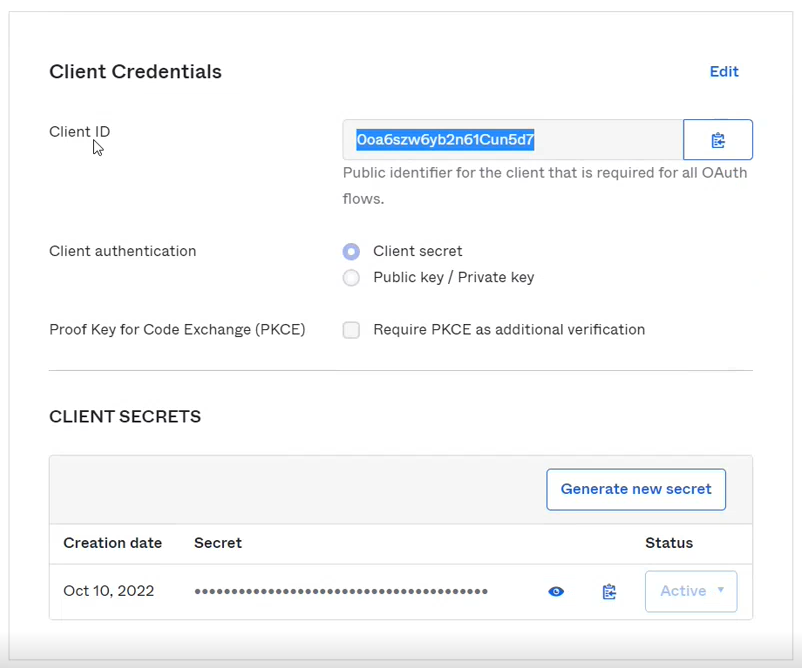
Task: Click Generate new secret button
Action: [636, 489]
